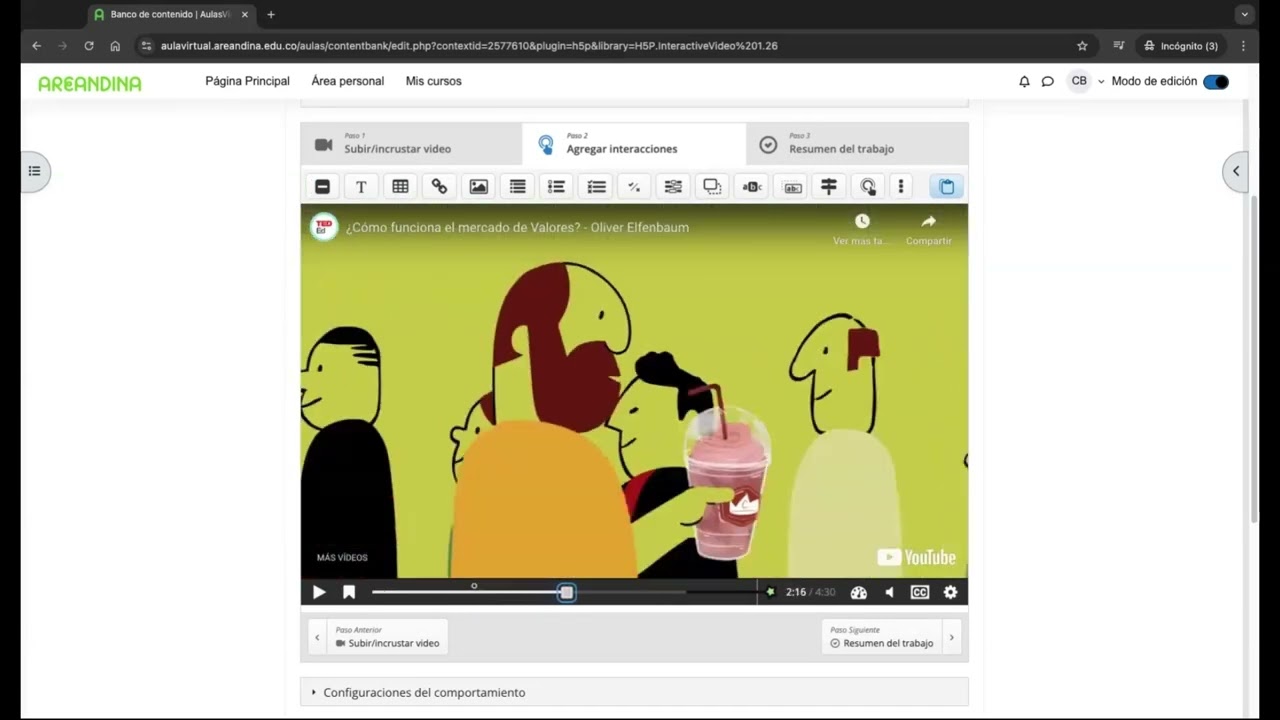The image size is (1280, 720).
Task: Add a True/False question interaction
Action: 634,186
